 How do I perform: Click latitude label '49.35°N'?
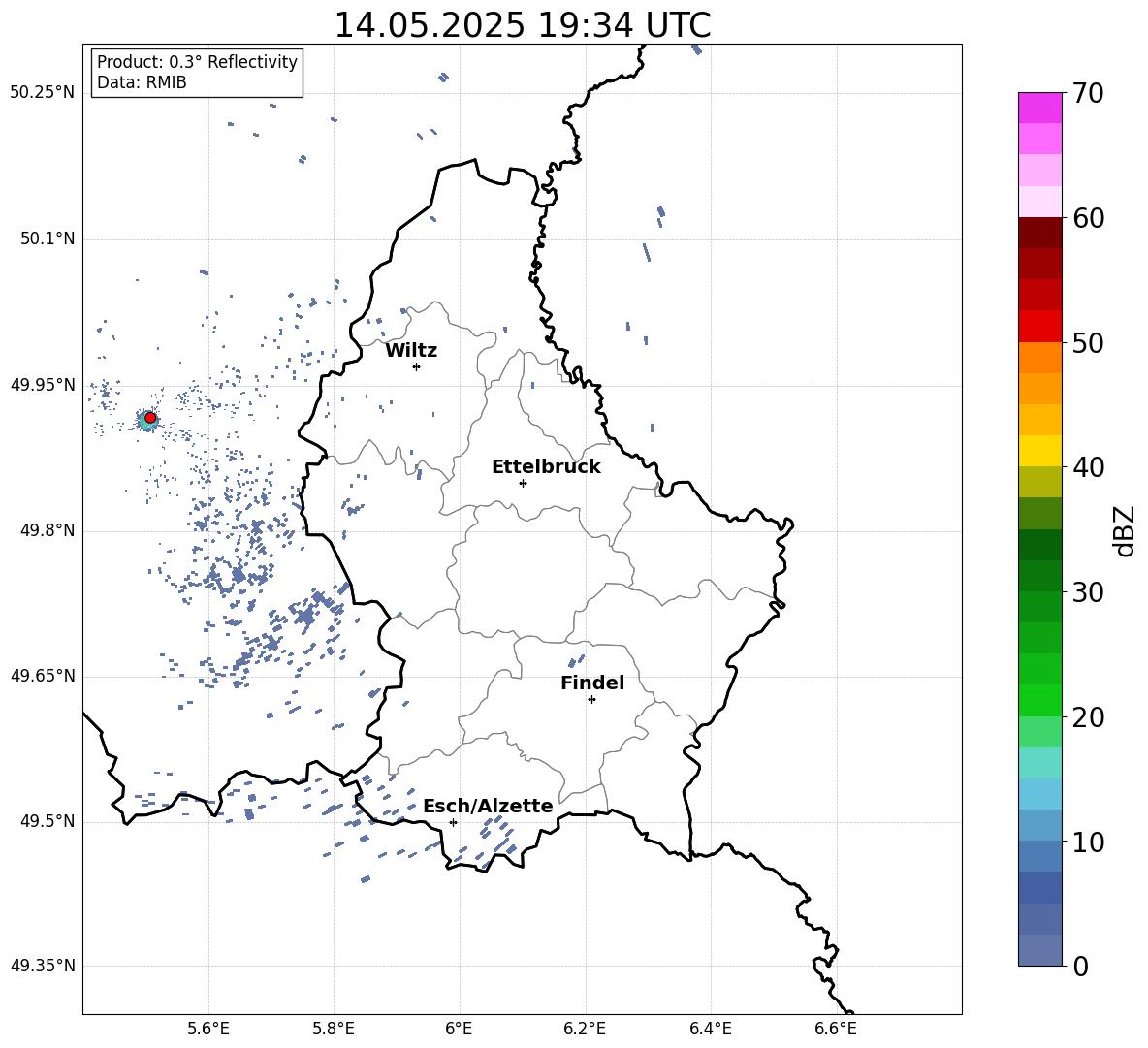43,966
